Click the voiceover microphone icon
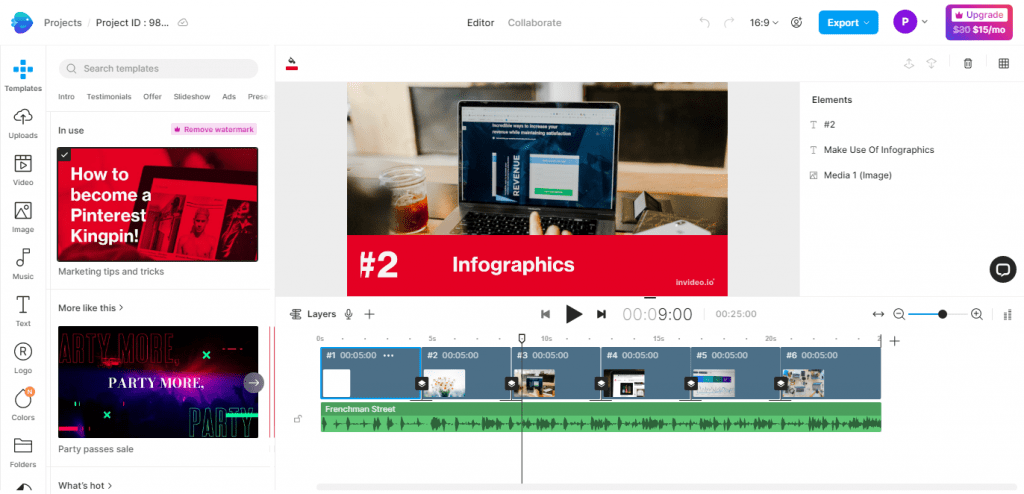Image resolution: width=1024 pixels, height=494 pixels. tap(349, 314)
